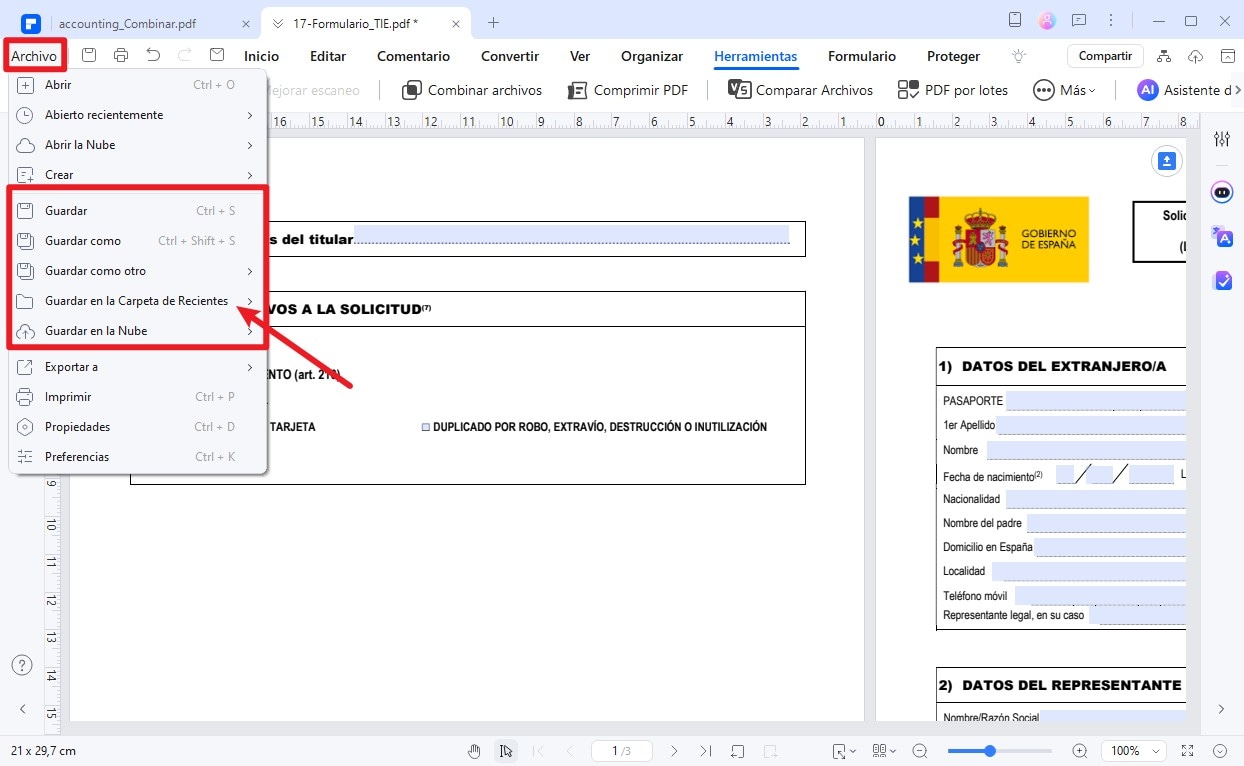Choose Imprimir from the menu
Viewport: 1244px width, 766px height.
click(137, 397)
